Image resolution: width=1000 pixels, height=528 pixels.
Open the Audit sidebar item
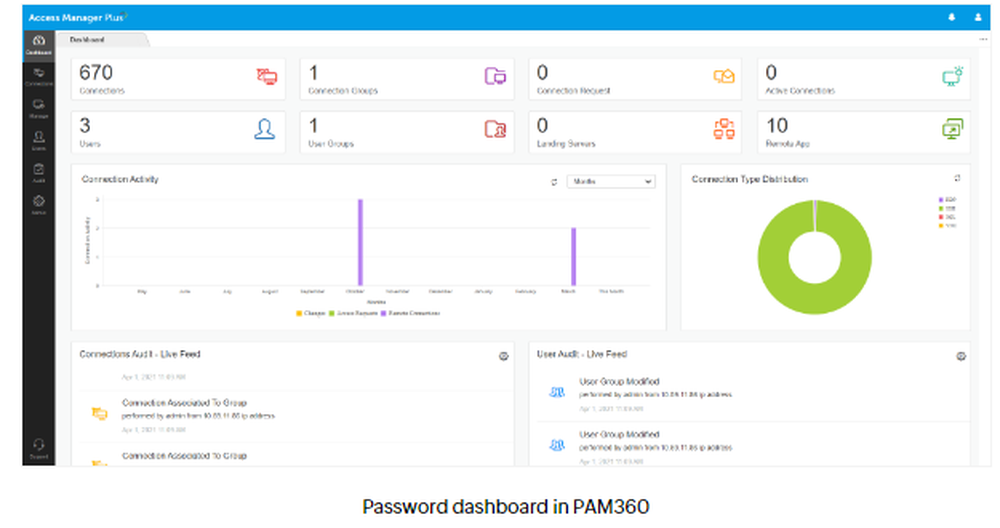click(x=38, y=173)
